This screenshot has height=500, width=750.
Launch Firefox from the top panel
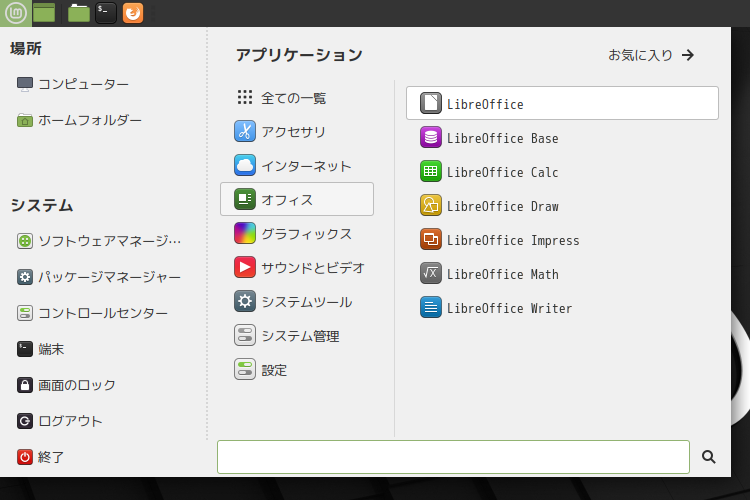coord(133,13)
